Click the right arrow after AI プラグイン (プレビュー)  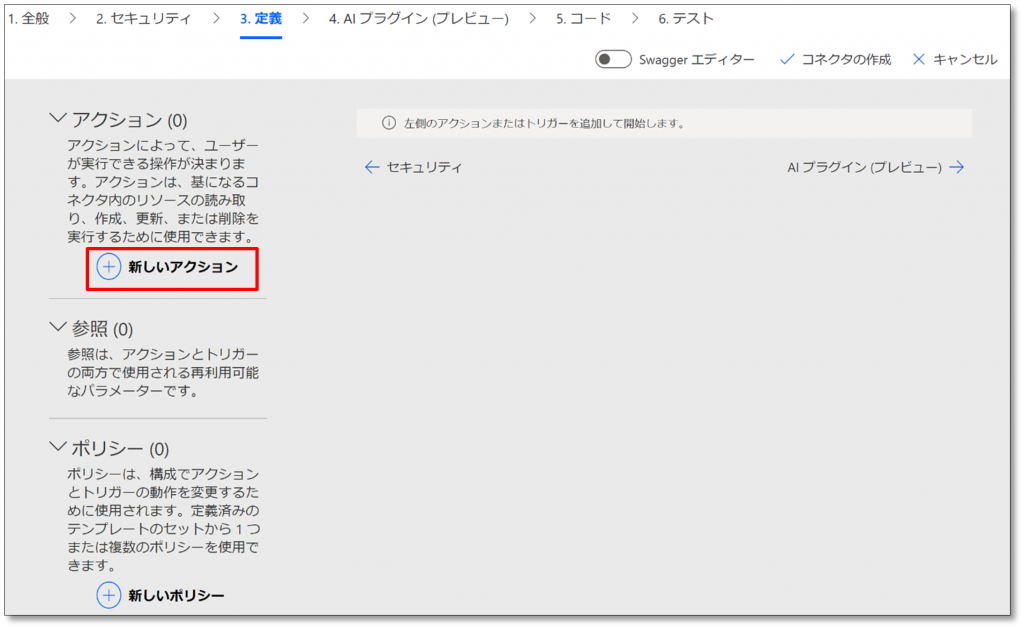coord(957,167)
